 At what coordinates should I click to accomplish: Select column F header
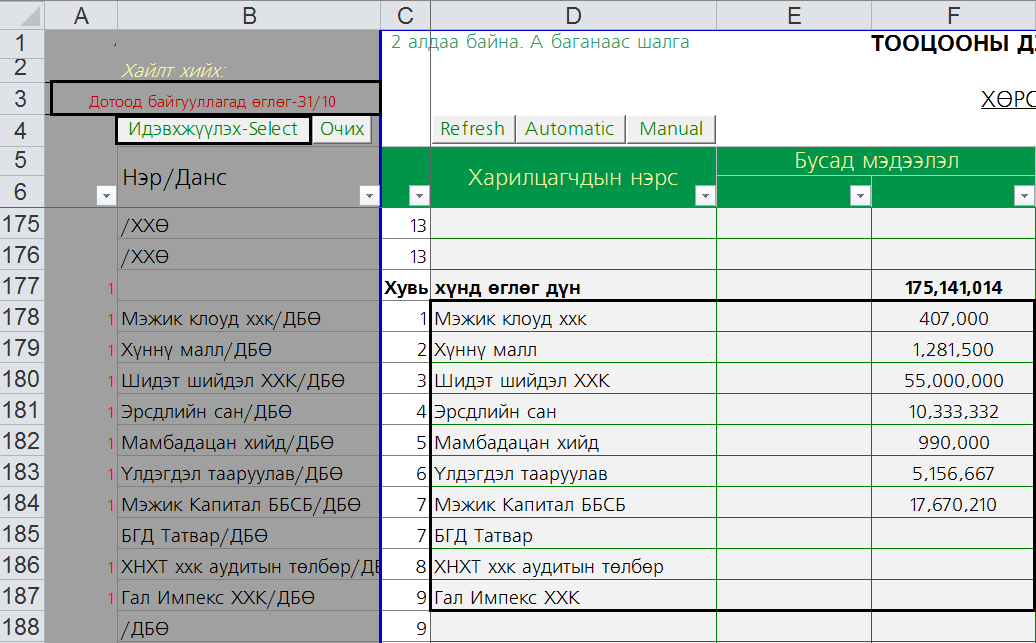click(953, 15)
